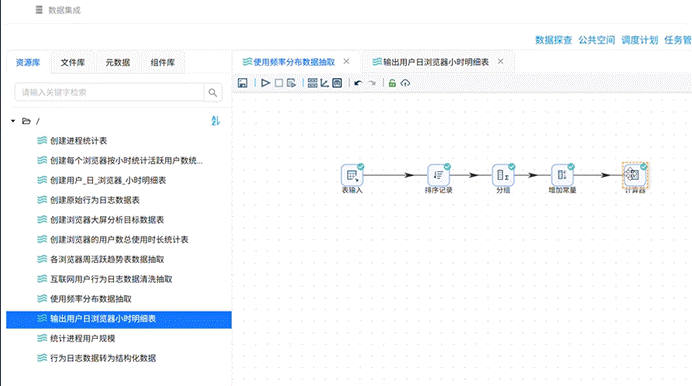Click the 数据集成 header title
This screenshot has height=386, width=692.
coord(64,10)
